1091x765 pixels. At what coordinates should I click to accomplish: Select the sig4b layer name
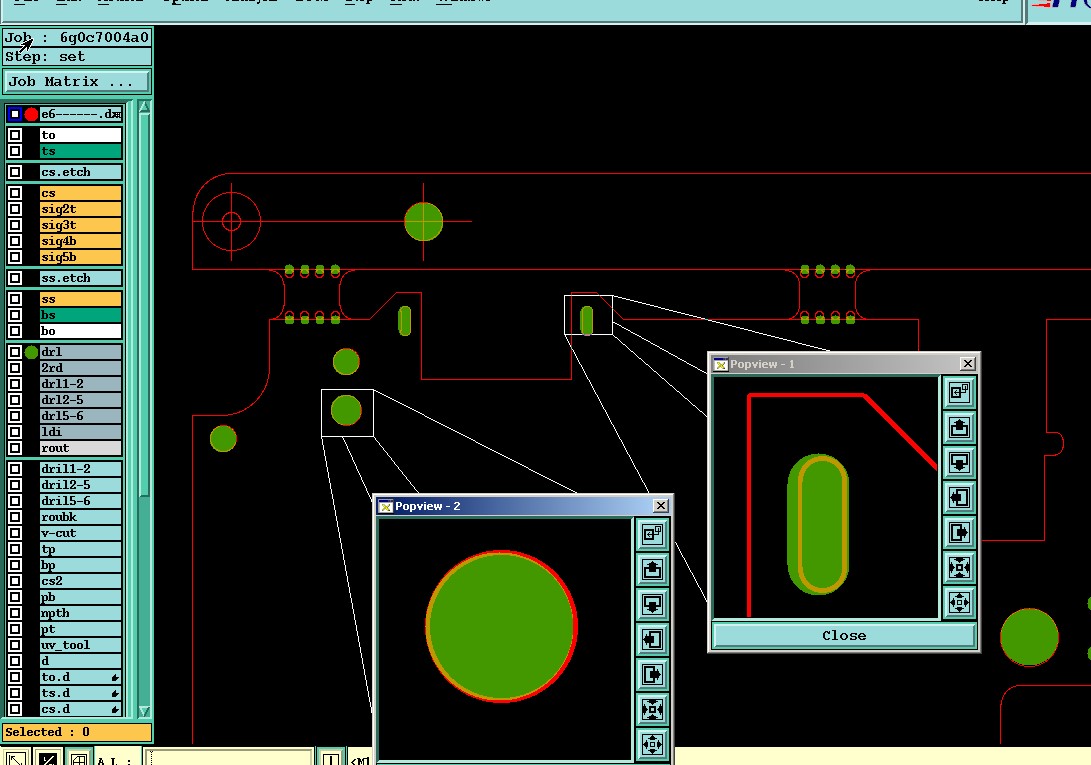(x=81, y=241)
